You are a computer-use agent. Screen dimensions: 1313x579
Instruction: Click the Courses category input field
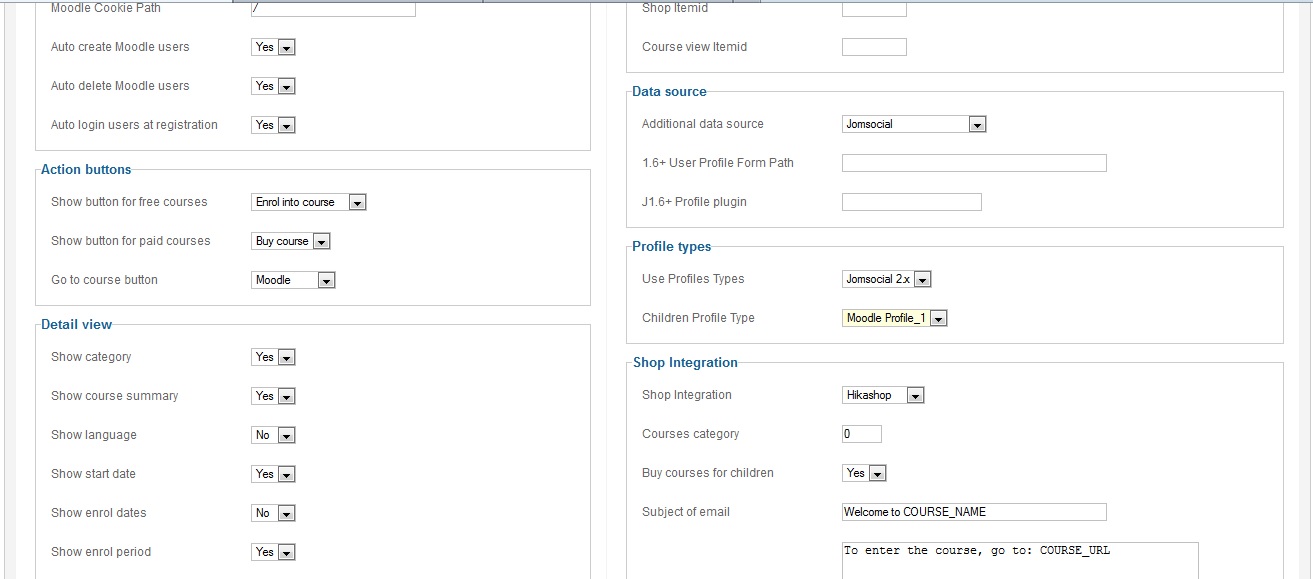(862, 434)
